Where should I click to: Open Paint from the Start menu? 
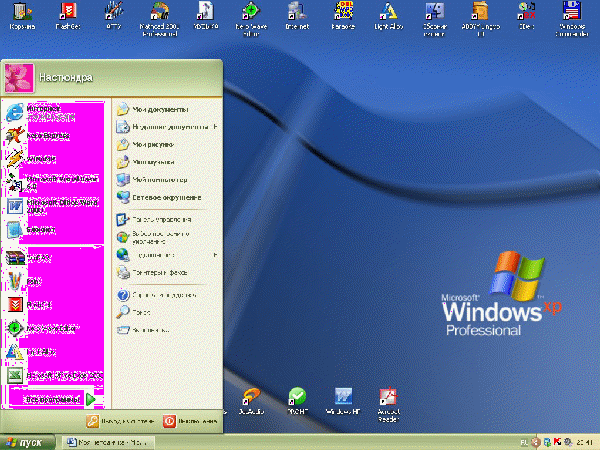click(x=54, y=282)
